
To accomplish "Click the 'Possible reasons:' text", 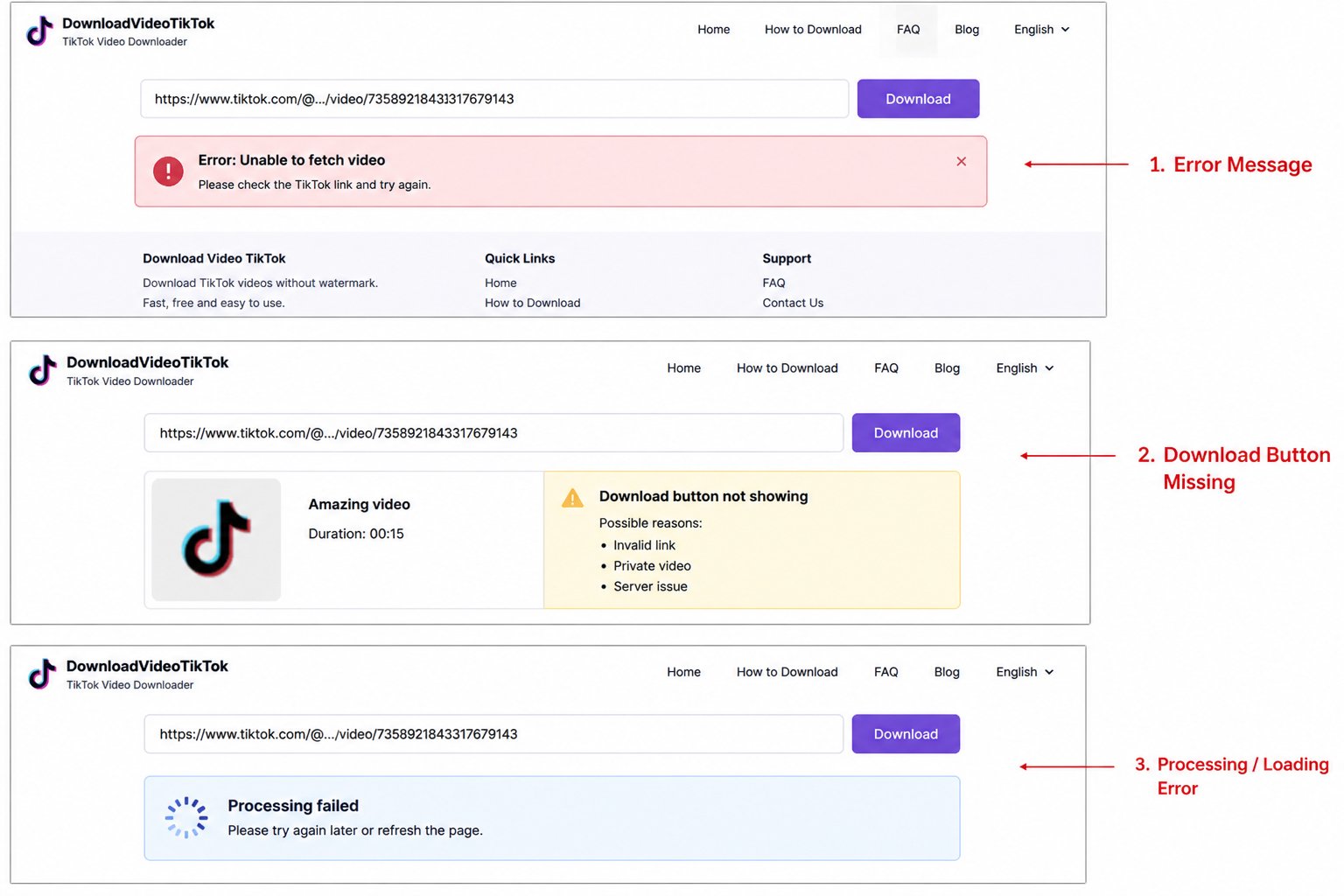I will coord(650,523).
